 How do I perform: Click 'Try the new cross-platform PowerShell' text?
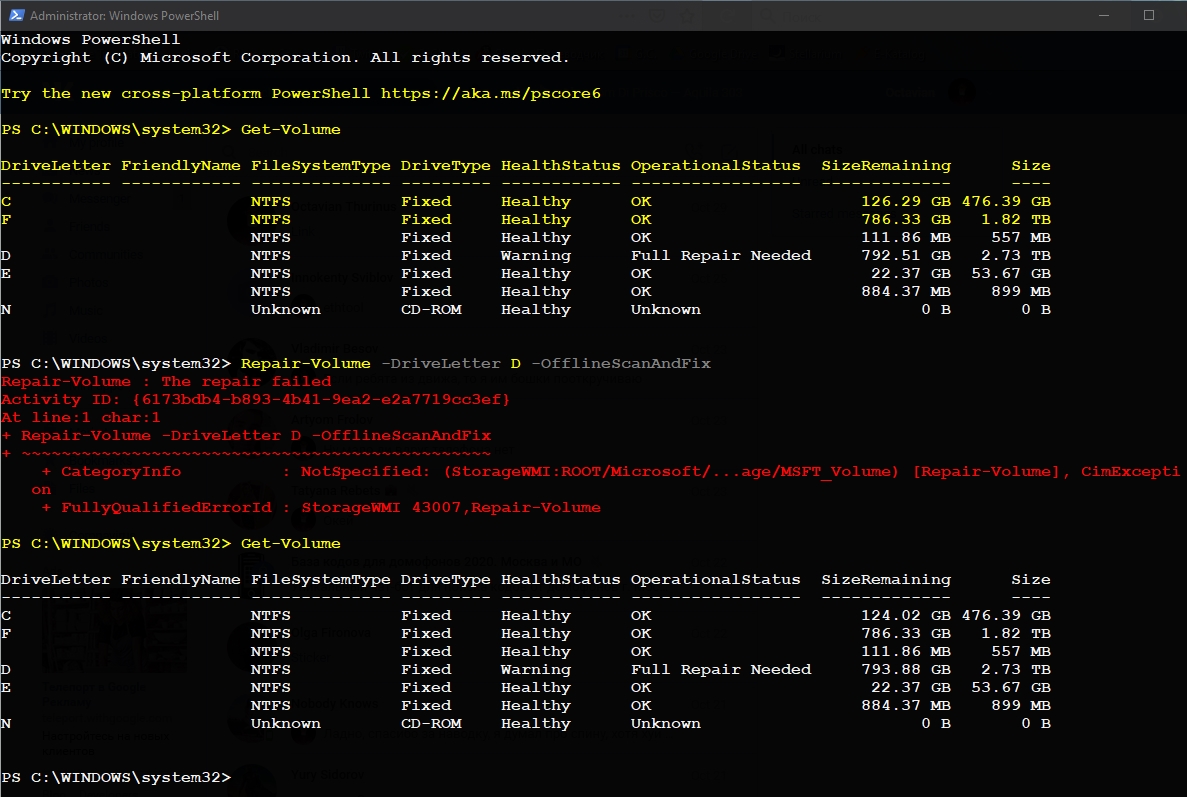[185, 93]
